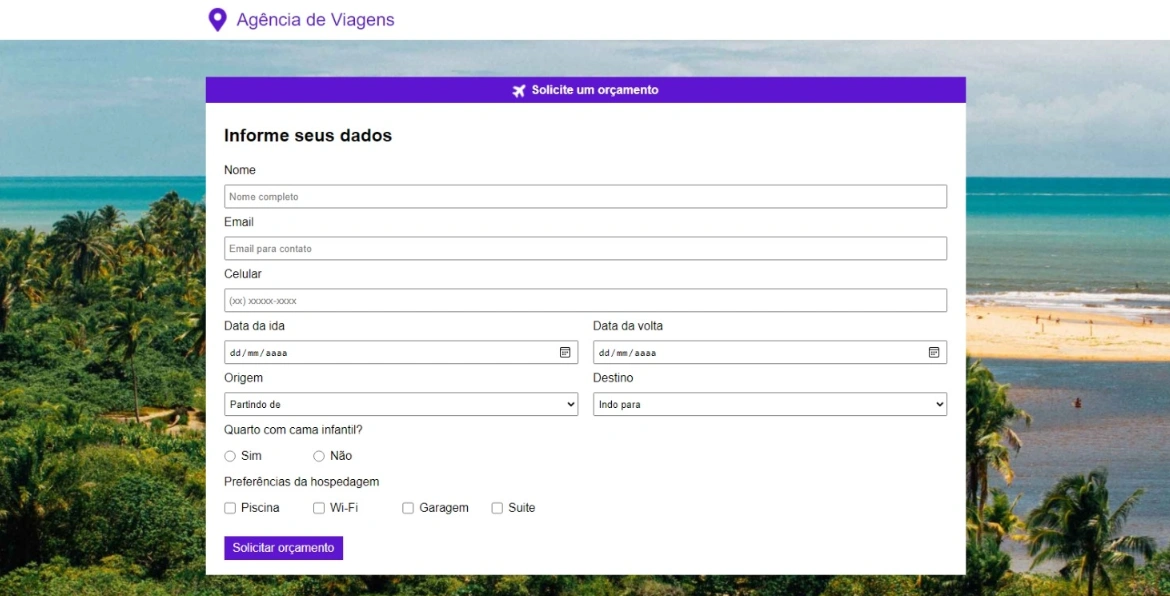Open the calendar picker for Data da volta
Screen dimensions: 1170x596
(934, 353)
